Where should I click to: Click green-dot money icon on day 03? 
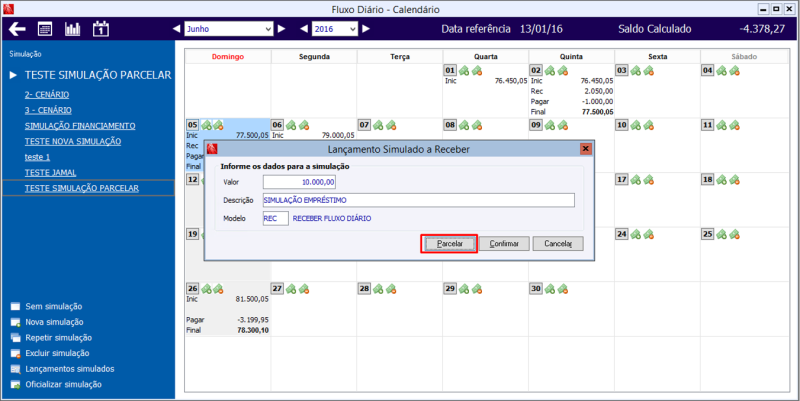tap(636, 70)
